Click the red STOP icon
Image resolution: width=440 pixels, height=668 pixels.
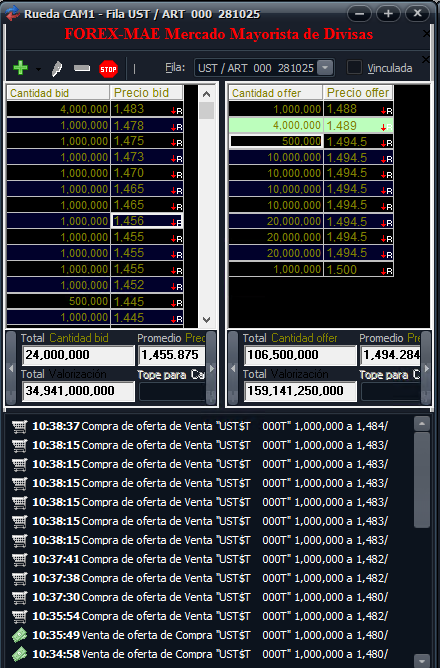point(108,69)
